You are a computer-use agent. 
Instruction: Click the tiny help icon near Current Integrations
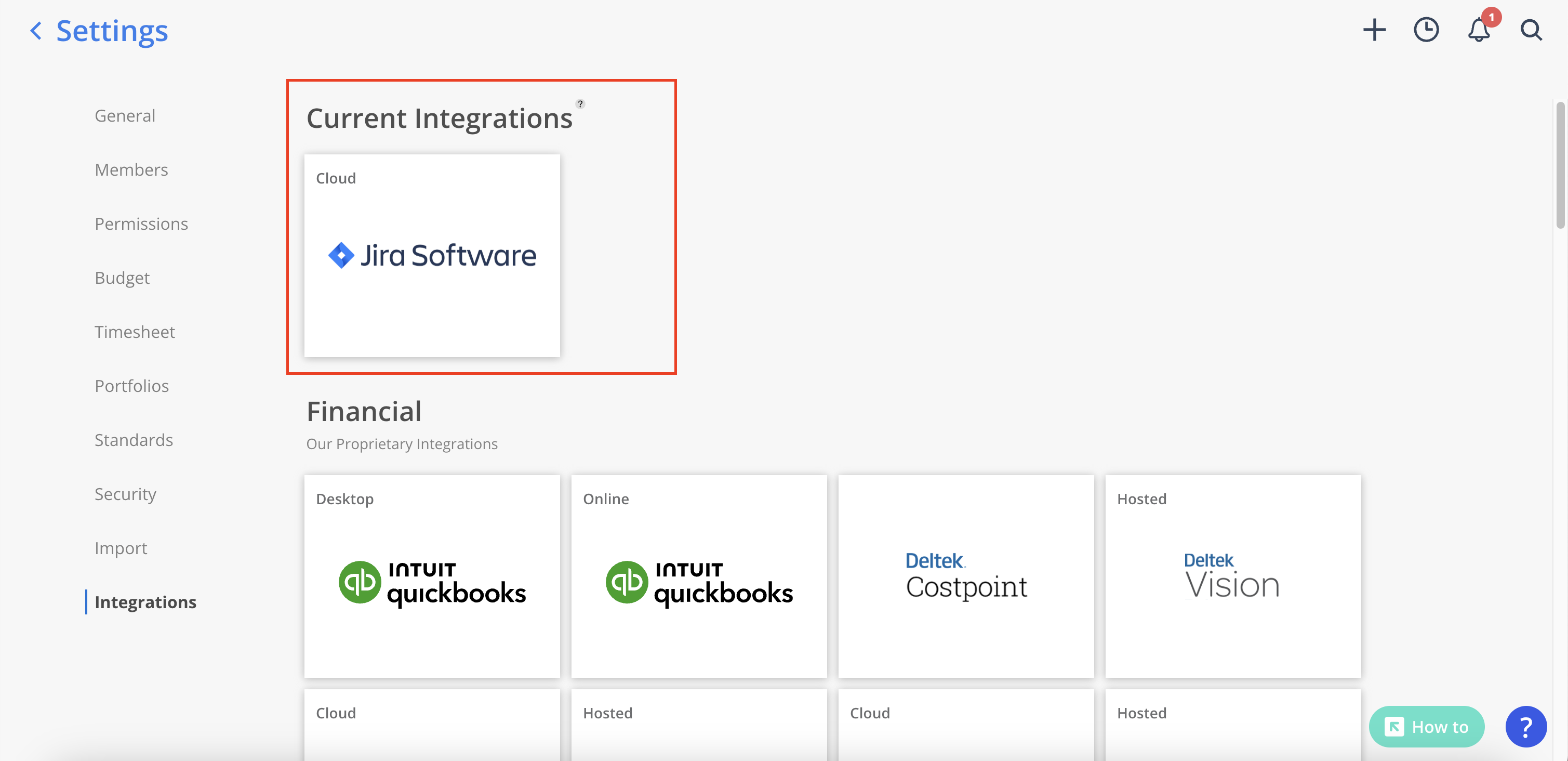(580, 103)
